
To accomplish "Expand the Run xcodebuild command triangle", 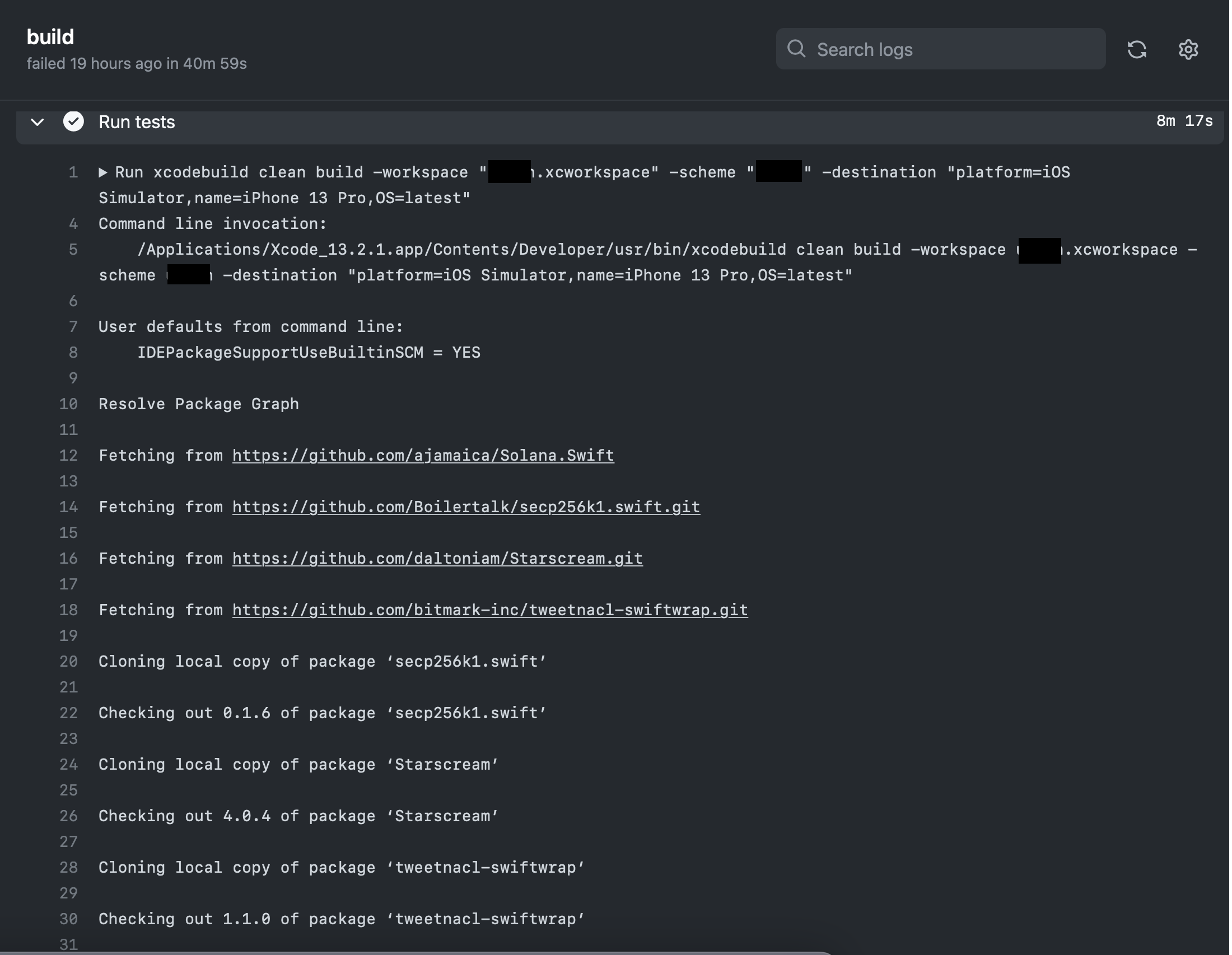I will [103, 172].
